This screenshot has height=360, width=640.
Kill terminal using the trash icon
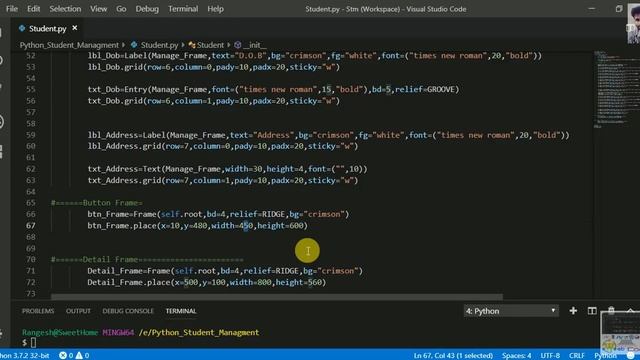click(611, 311)
